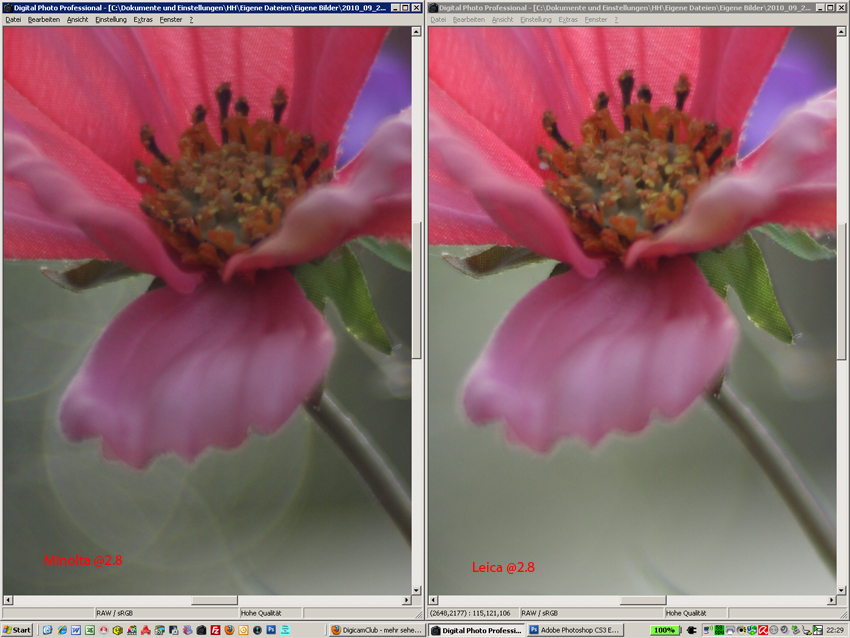Click up arrow of right window vertical scrollbar
Screen dimensions: 850x638
tap(841, 31)
